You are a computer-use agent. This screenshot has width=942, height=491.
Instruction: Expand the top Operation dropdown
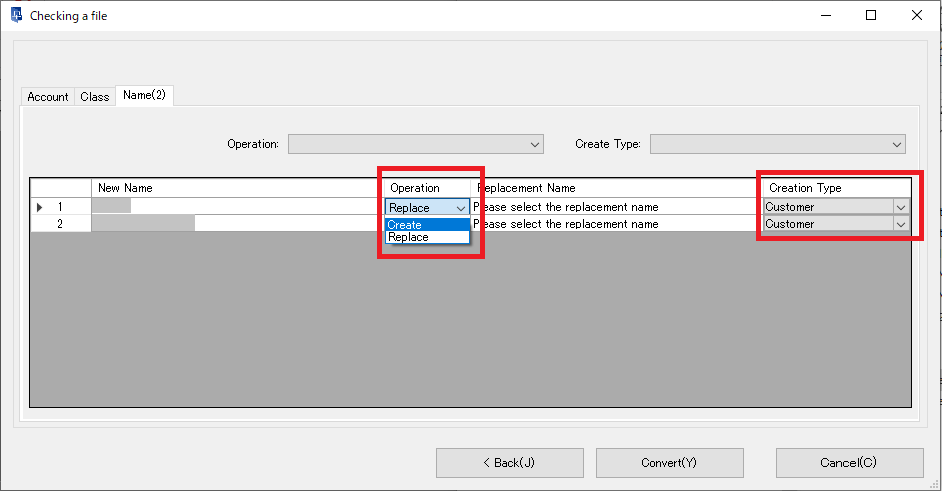click(x=415, y=144)
